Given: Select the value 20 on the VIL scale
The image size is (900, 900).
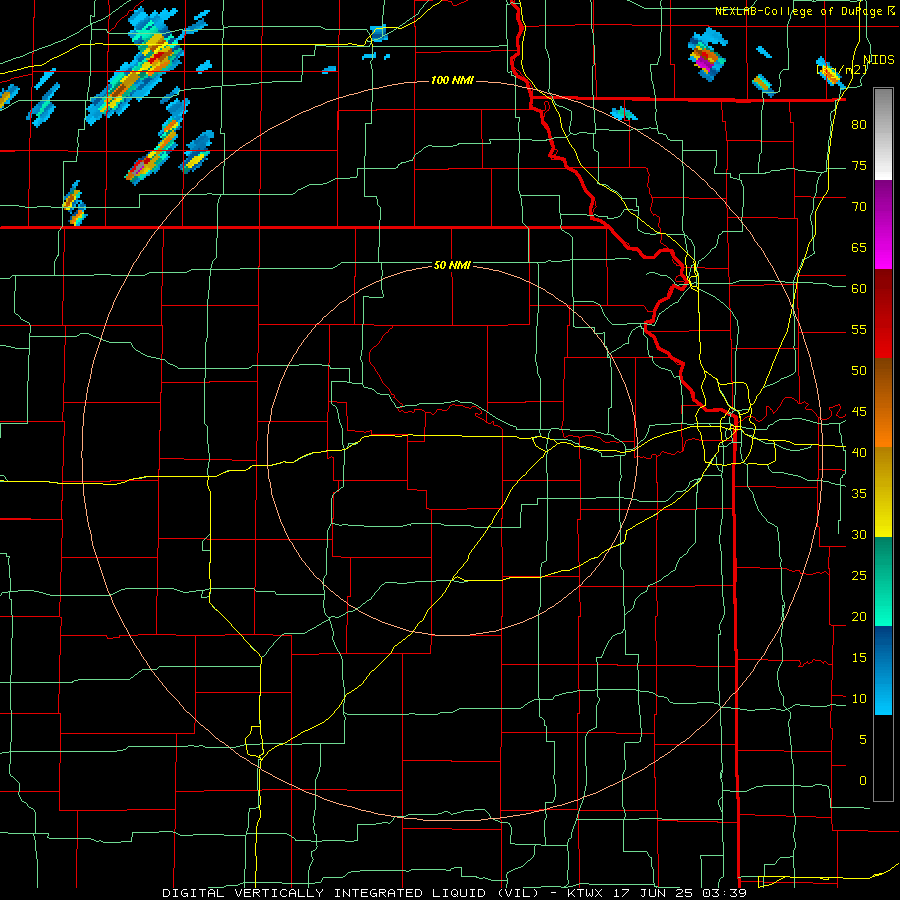Looking at the screenshot, I should tap(859, 616).
